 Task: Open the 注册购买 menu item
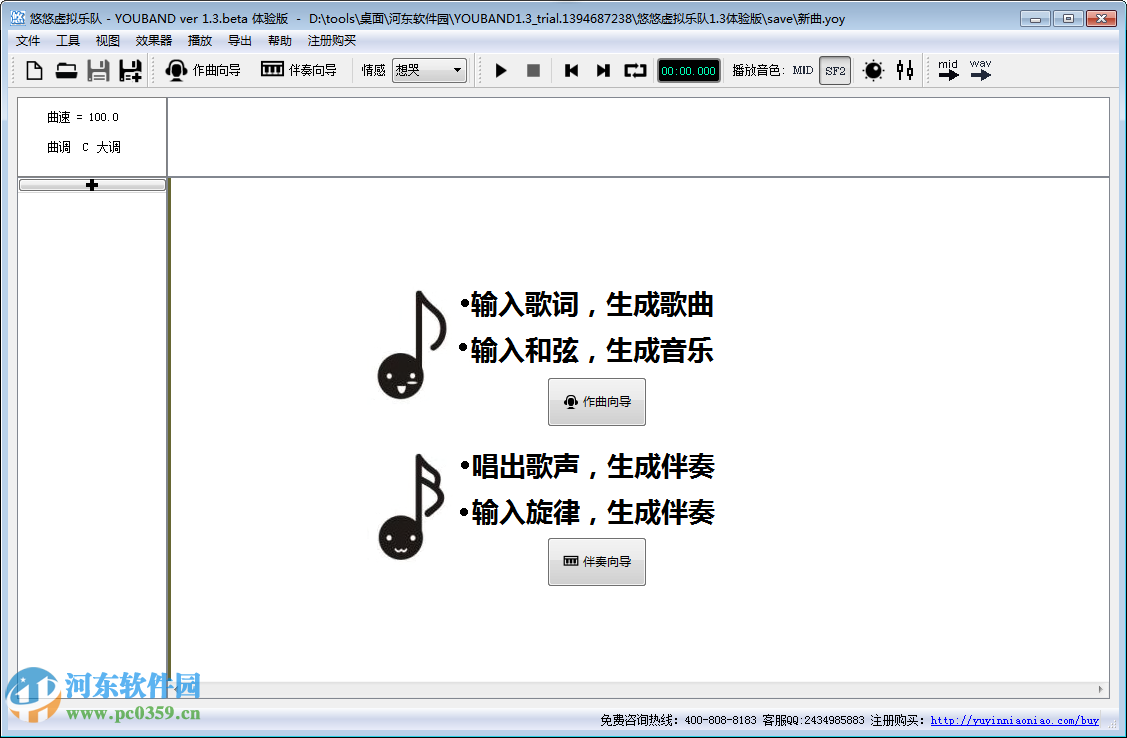click(331, 40)
